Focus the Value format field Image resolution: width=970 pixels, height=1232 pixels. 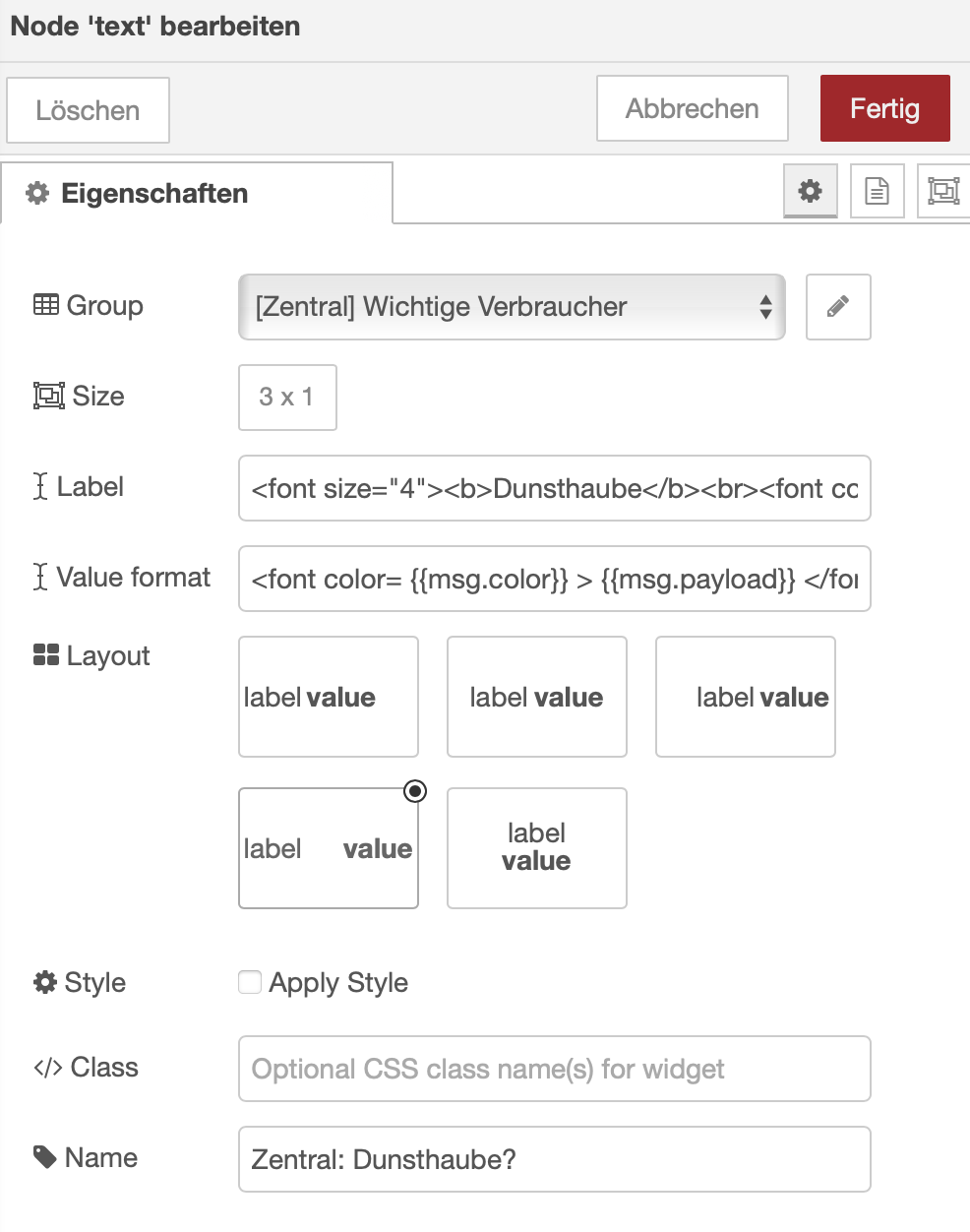point(555,579)
